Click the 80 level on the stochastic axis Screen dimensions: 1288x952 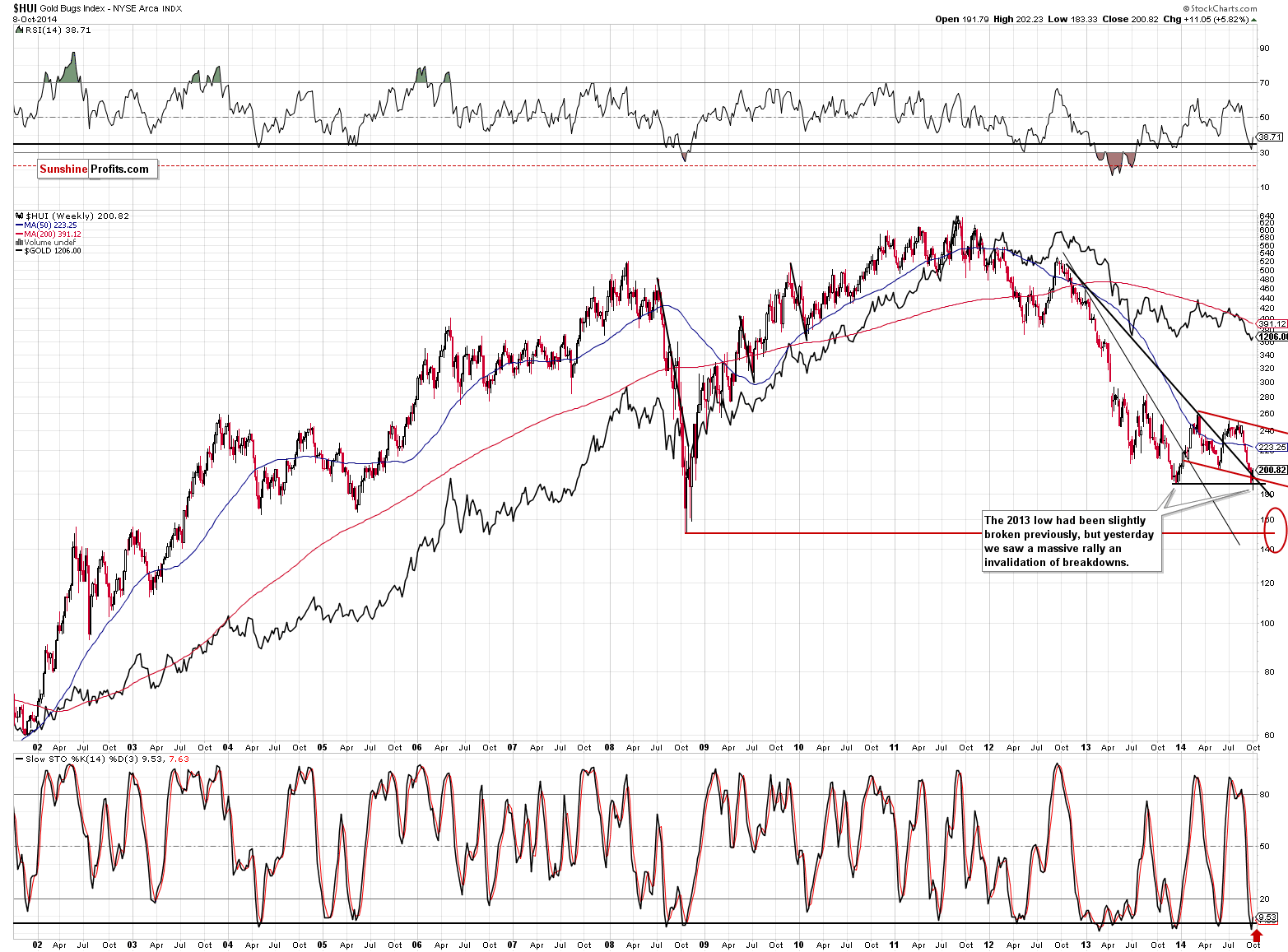tap(1264, 794)
